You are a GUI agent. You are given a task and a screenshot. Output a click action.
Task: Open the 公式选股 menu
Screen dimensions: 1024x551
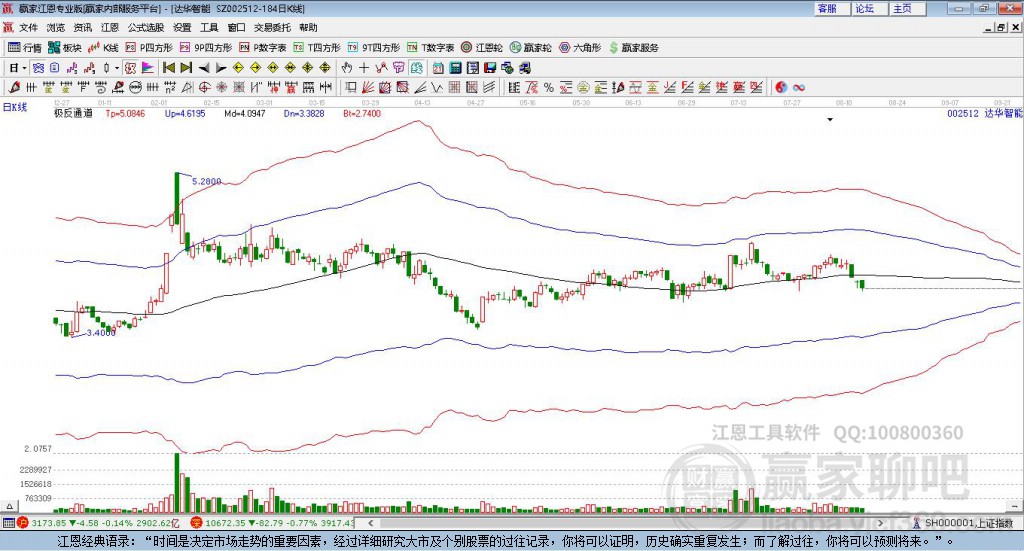click(x=146, y=27)
